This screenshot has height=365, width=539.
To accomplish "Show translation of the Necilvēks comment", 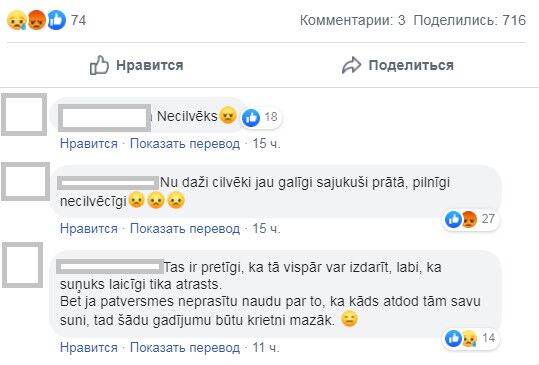I will coord(185,144).
